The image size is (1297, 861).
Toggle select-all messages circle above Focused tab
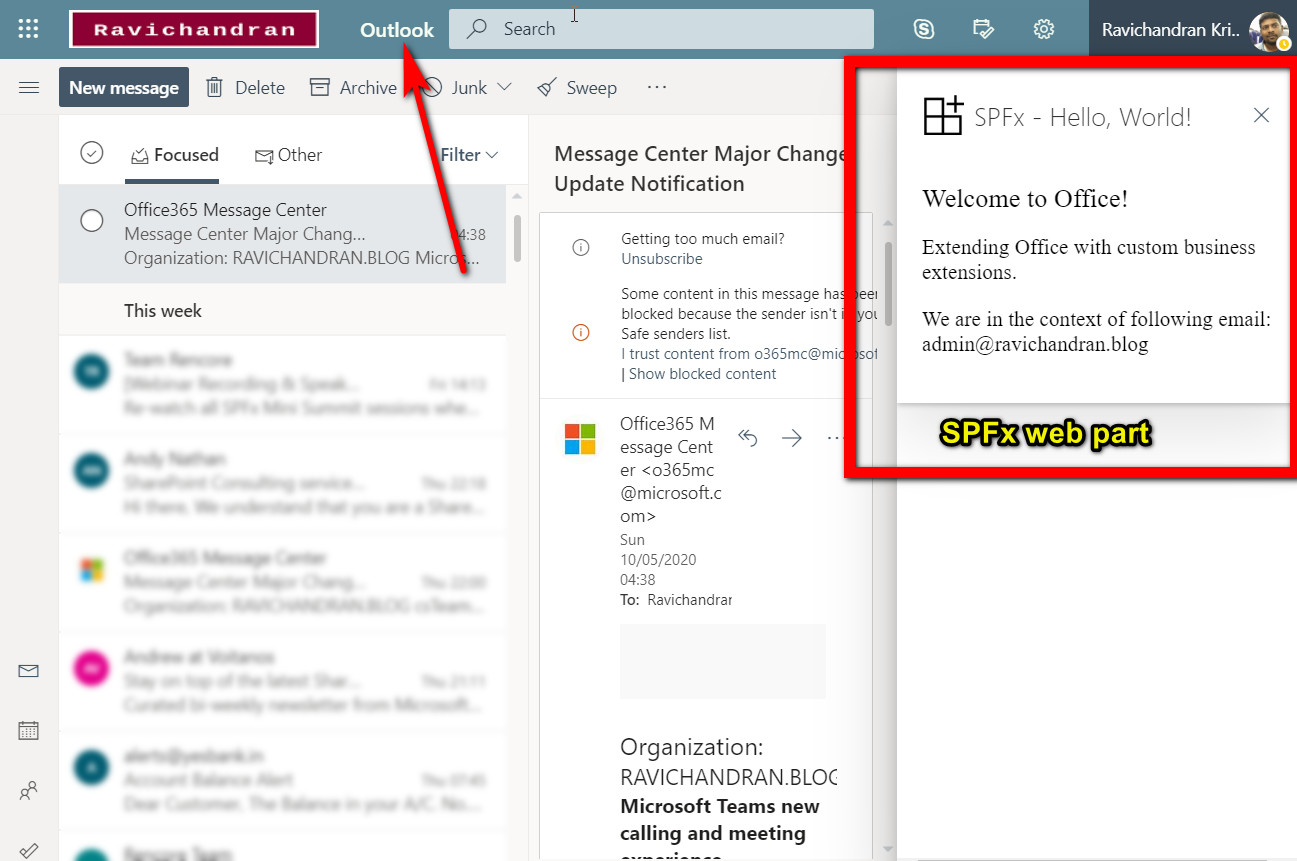91,153
